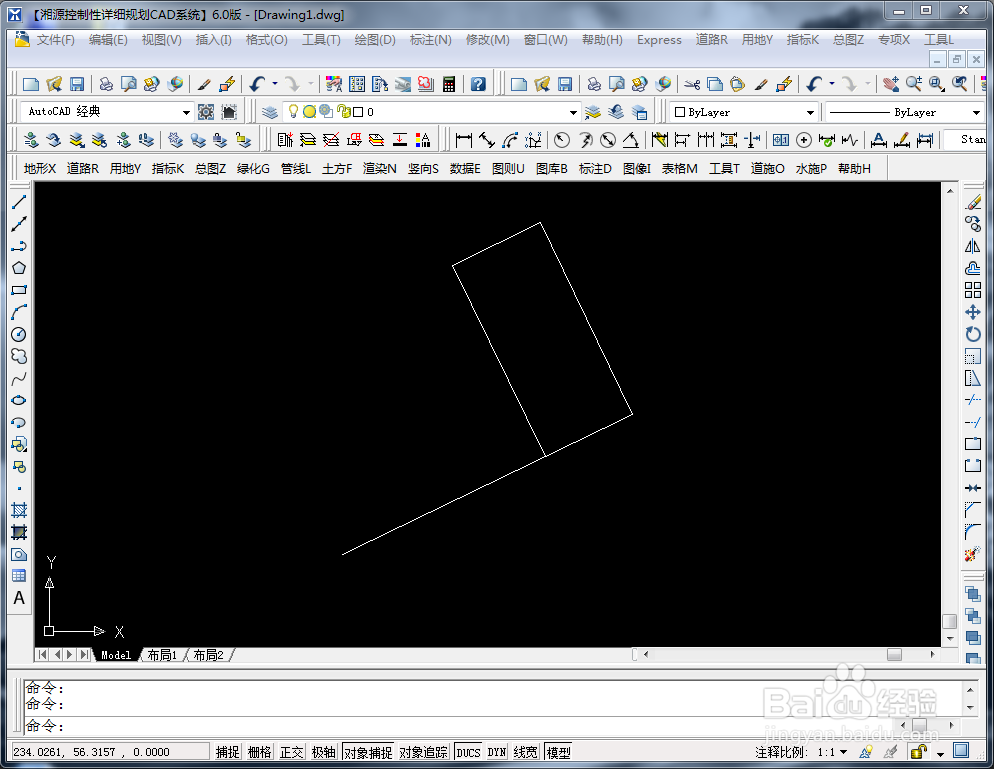Image resolution: width=994 pixels, height=769 pixels.
Task: Select the Rectangle draw tool
Action: tap(19, 290)
